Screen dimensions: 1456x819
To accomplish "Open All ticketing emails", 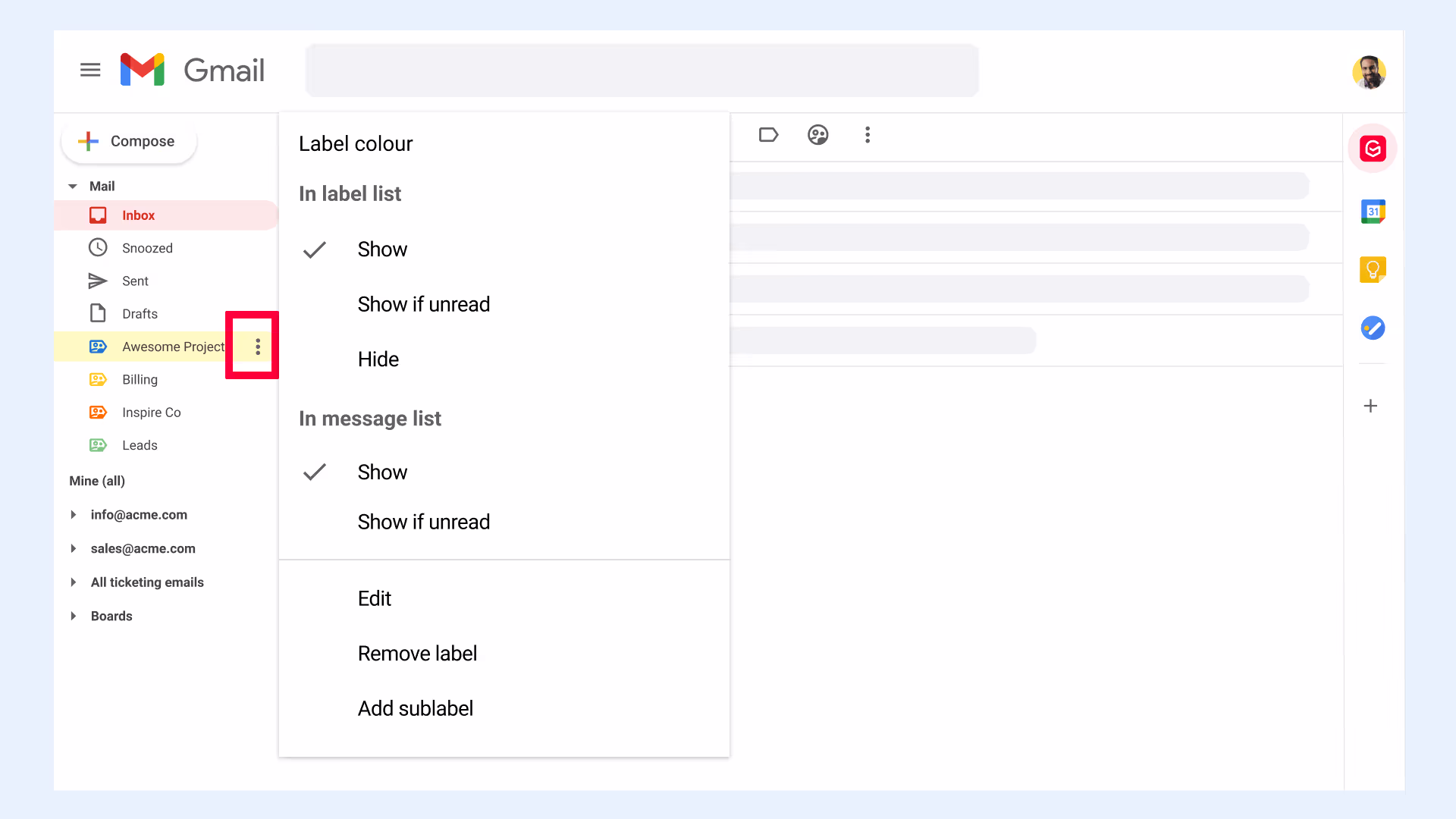I will click(147, 582).
